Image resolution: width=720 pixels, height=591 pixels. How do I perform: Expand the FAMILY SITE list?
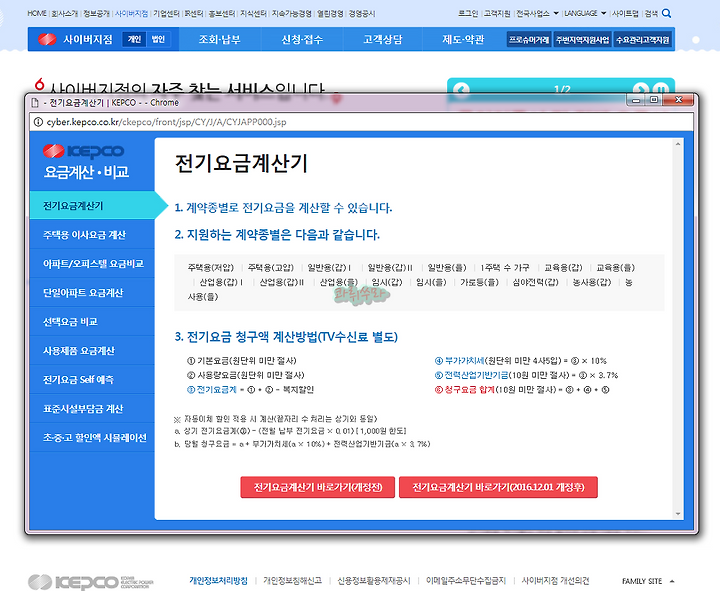coord(648,581)
